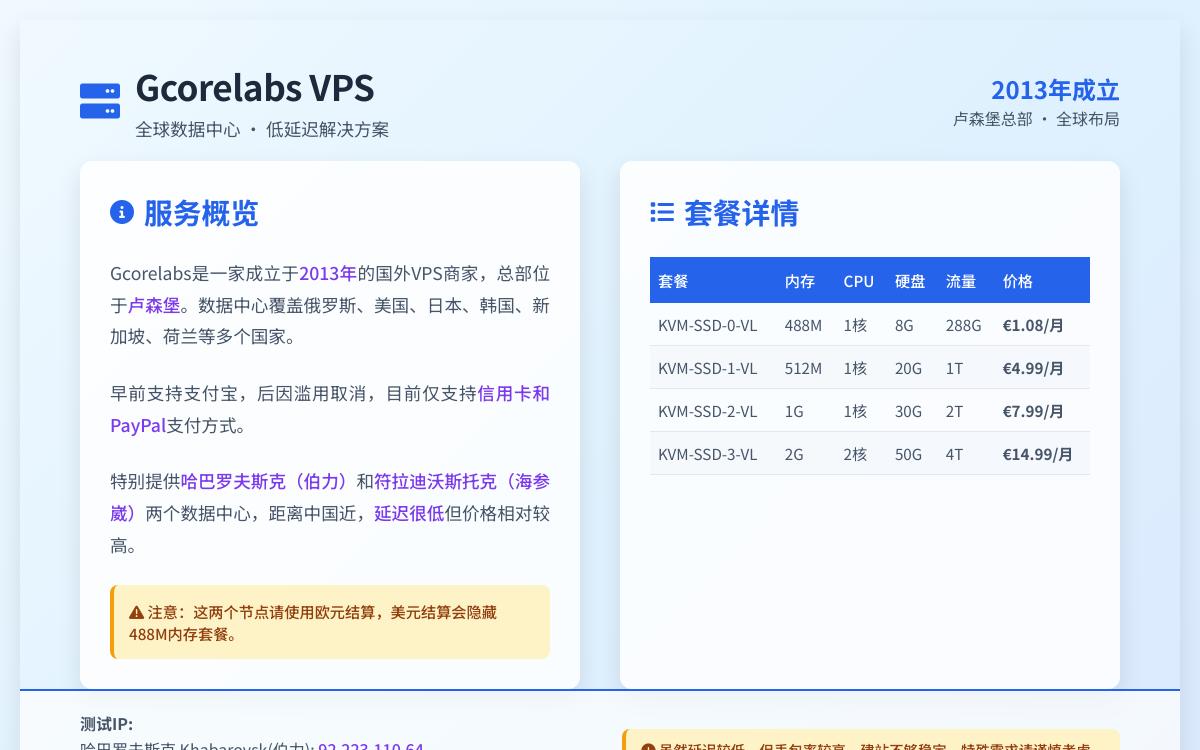The width and height of the screenshot is (1200, 750).
Task: Open the IP link 92.223.110.64
Action: [x=370, y=747]
